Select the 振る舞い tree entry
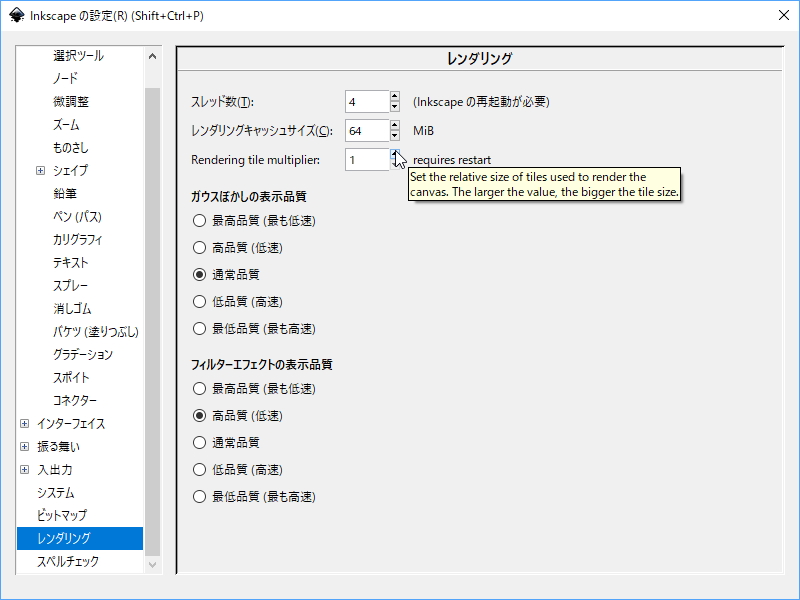Image resolution: width=800 pixels, height=600 pixels. point(58,446)
